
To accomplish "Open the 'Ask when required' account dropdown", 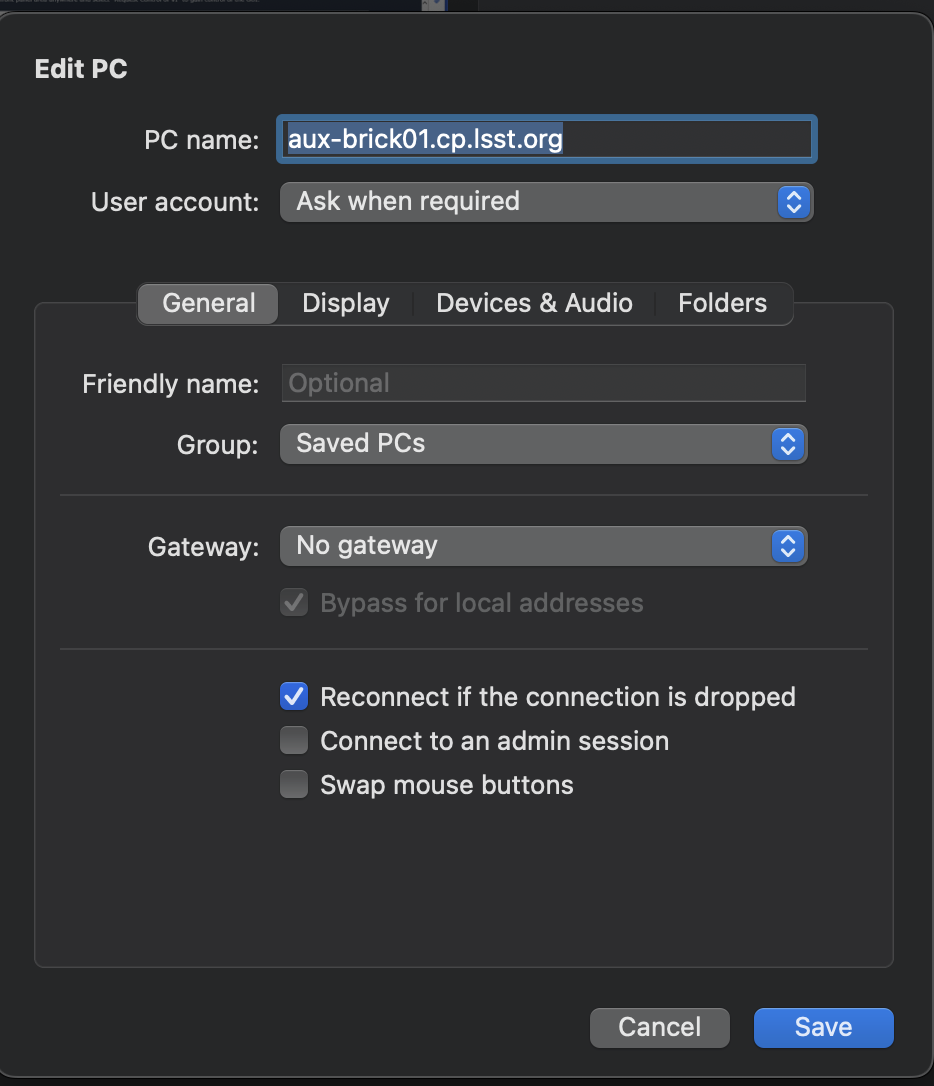I will coord(530,202).
